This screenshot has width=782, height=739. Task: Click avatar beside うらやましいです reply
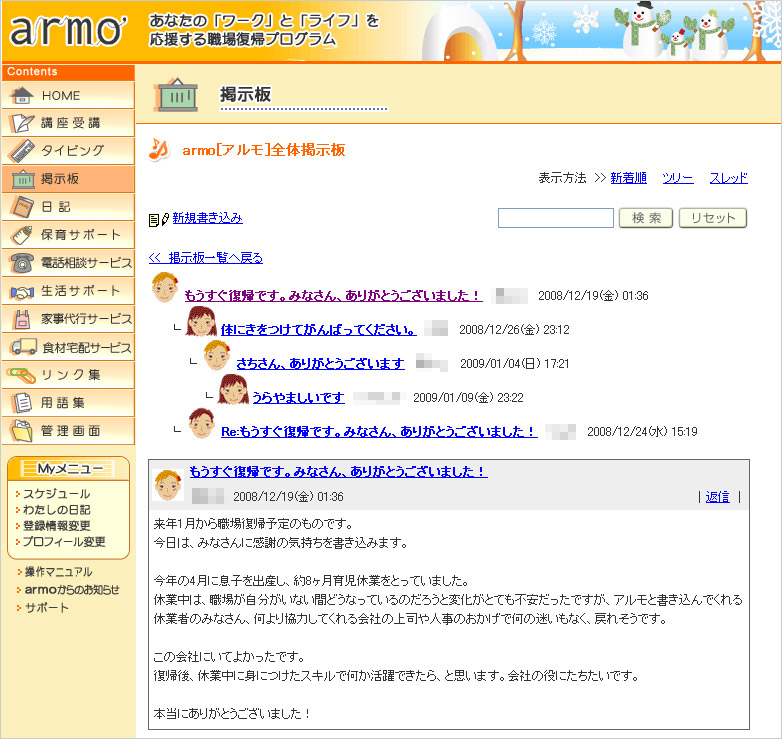point(233,389)
